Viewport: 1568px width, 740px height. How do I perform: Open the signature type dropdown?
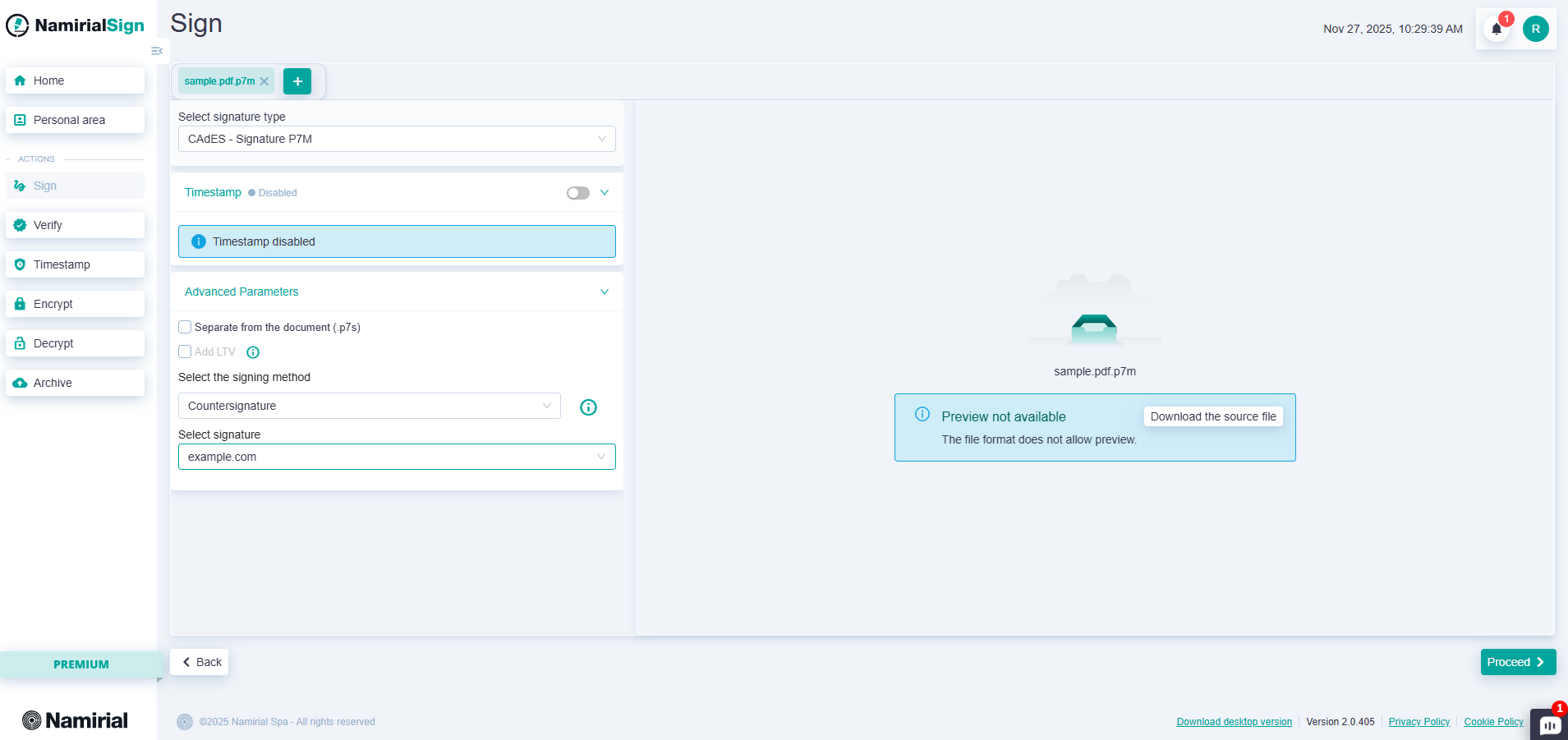tap(397, 139)
